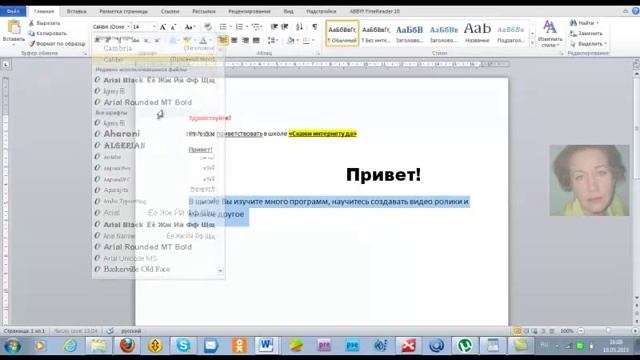Viewport: 640px width, 360px height.
Task: Click zoom out minus button
Action: (581, 331)
